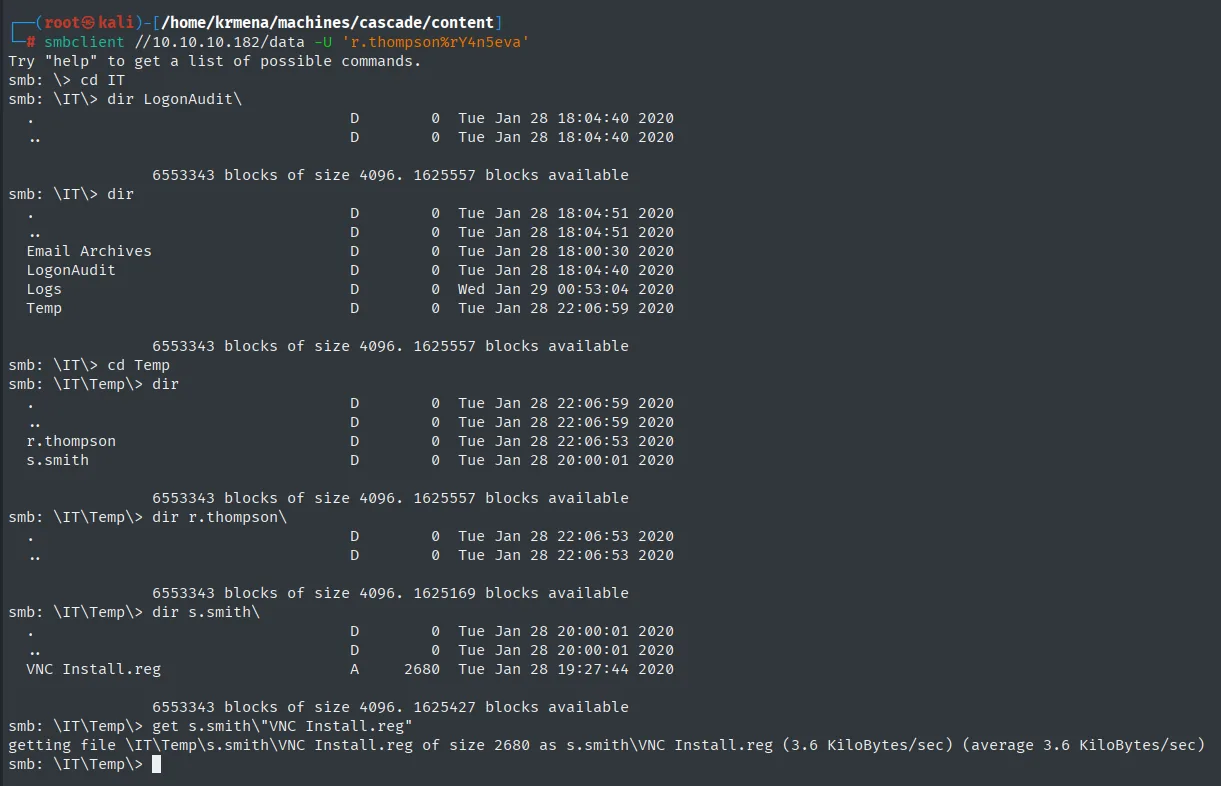1221x786 pixels.
Task: Click the 'getting file' transfer output line
Action: [606, 745]
